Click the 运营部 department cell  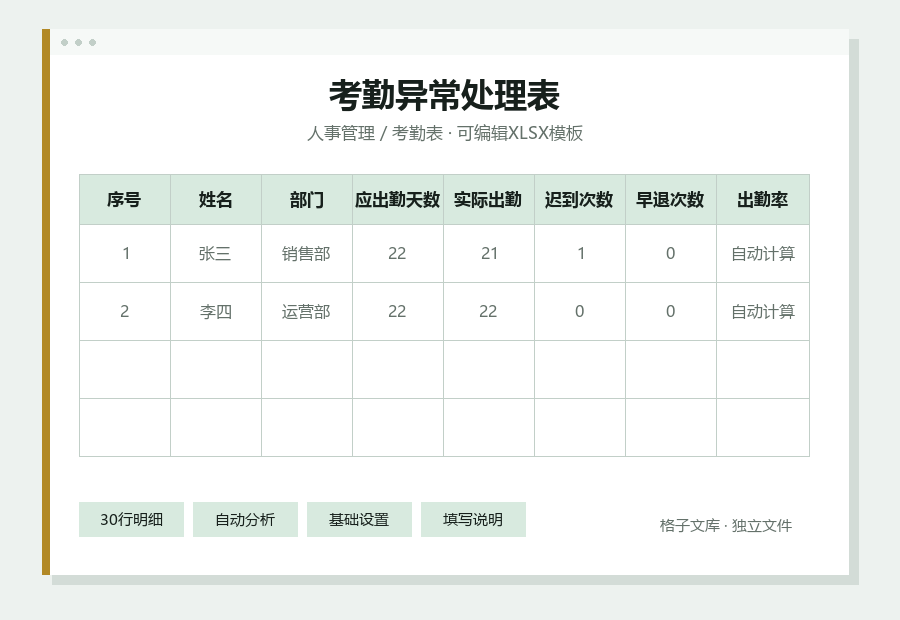pos(307,311)
